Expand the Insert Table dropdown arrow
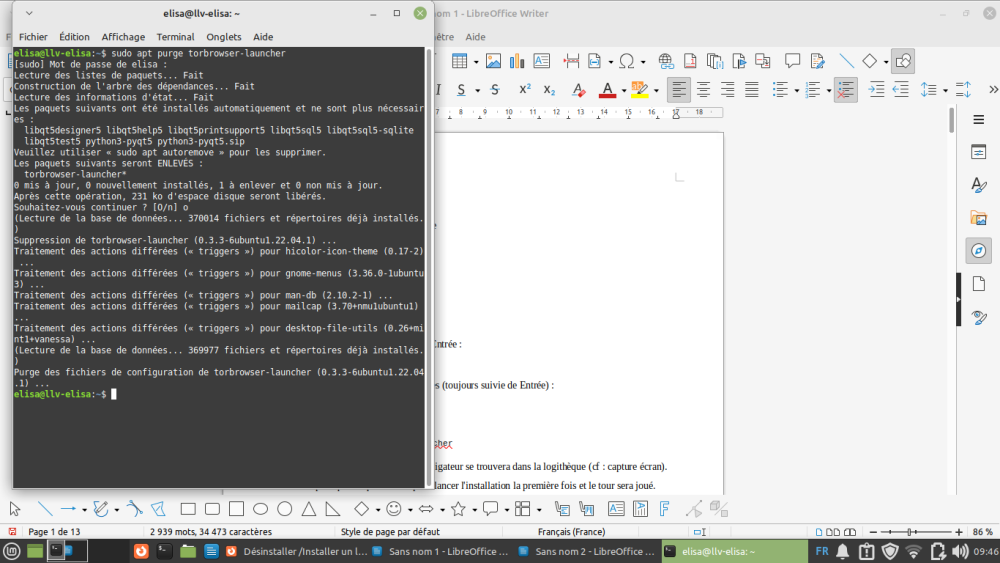The image size is (1000, 563). click(476, 61)
